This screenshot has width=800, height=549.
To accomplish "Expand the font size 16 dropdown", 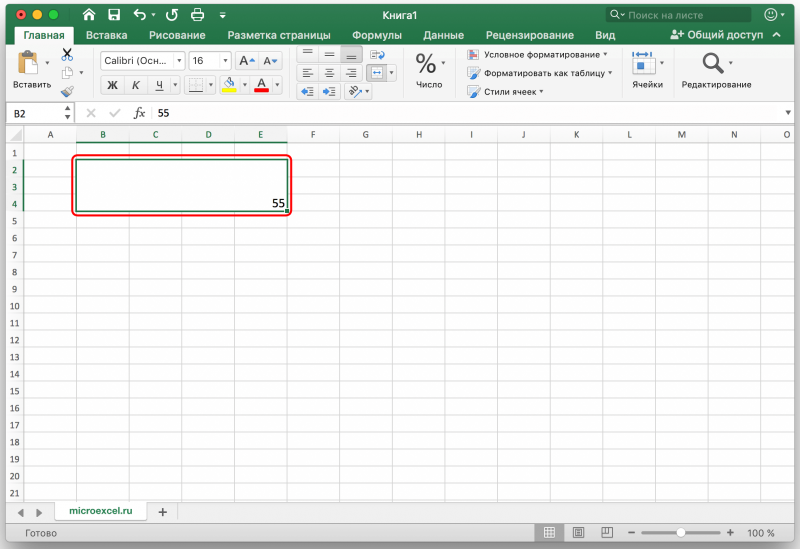I will coord(225,61).
